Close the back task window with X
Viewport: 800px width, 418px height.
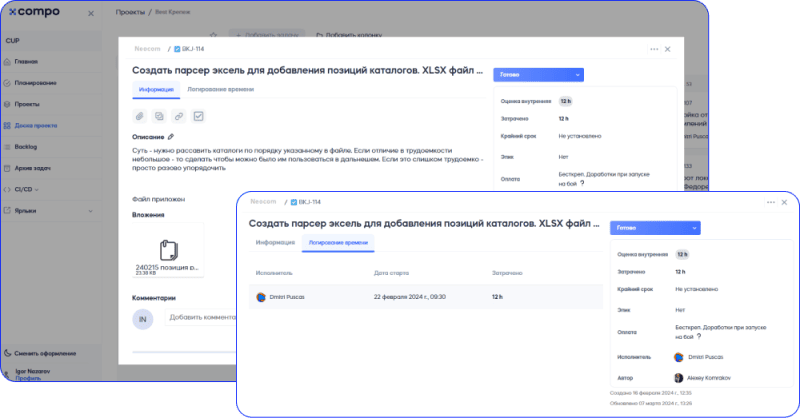point(667,50)
